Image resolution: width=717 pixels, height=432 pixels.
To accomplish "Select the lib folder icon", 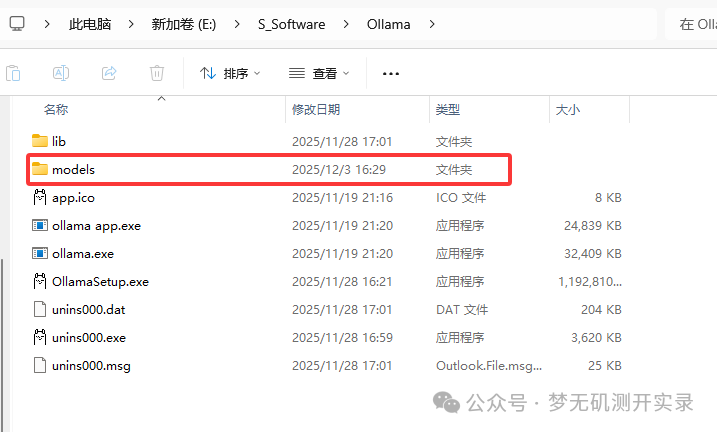I will point(40,141).
